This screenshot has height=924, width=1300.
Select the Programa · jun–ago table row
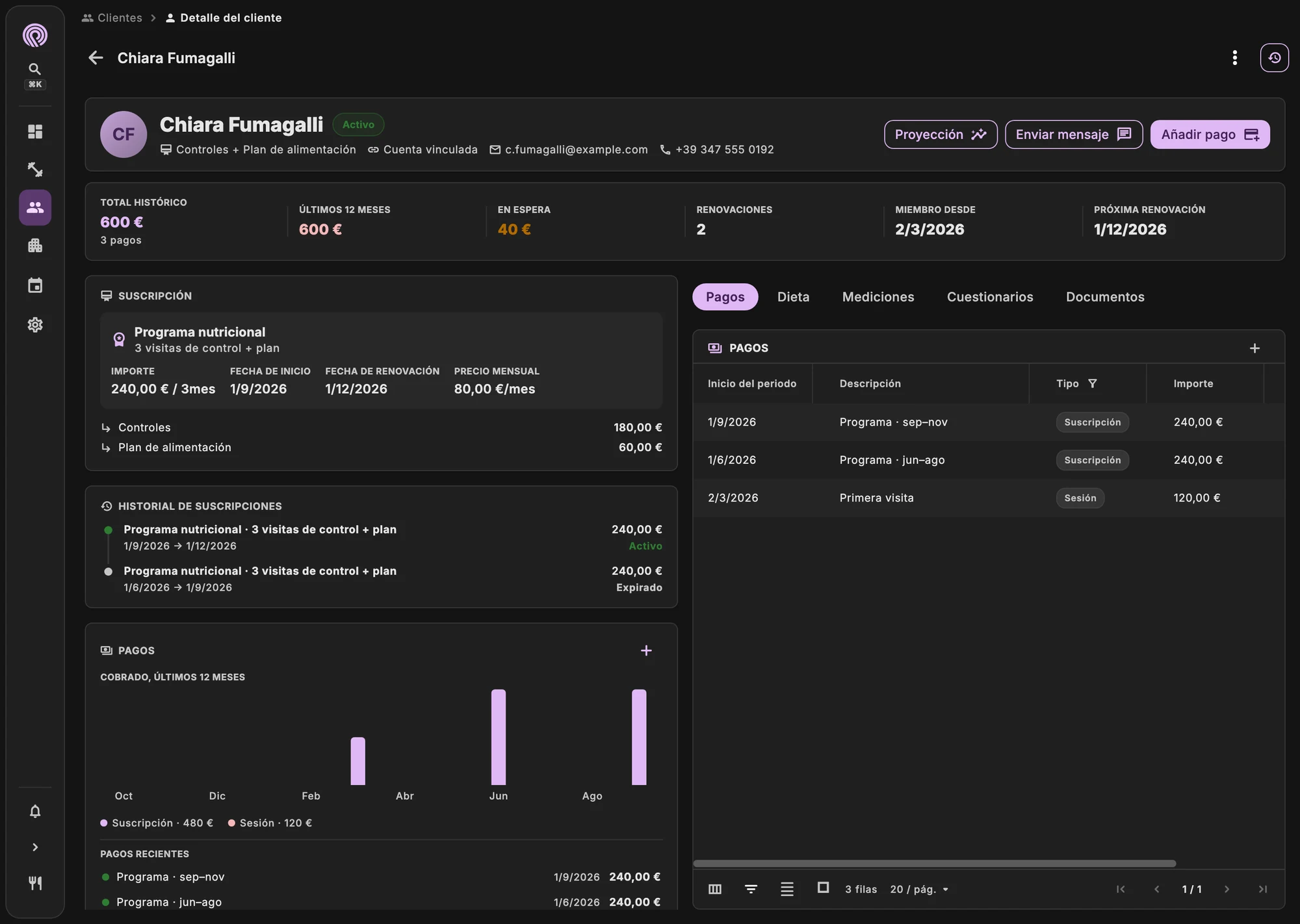coord(989,460)
